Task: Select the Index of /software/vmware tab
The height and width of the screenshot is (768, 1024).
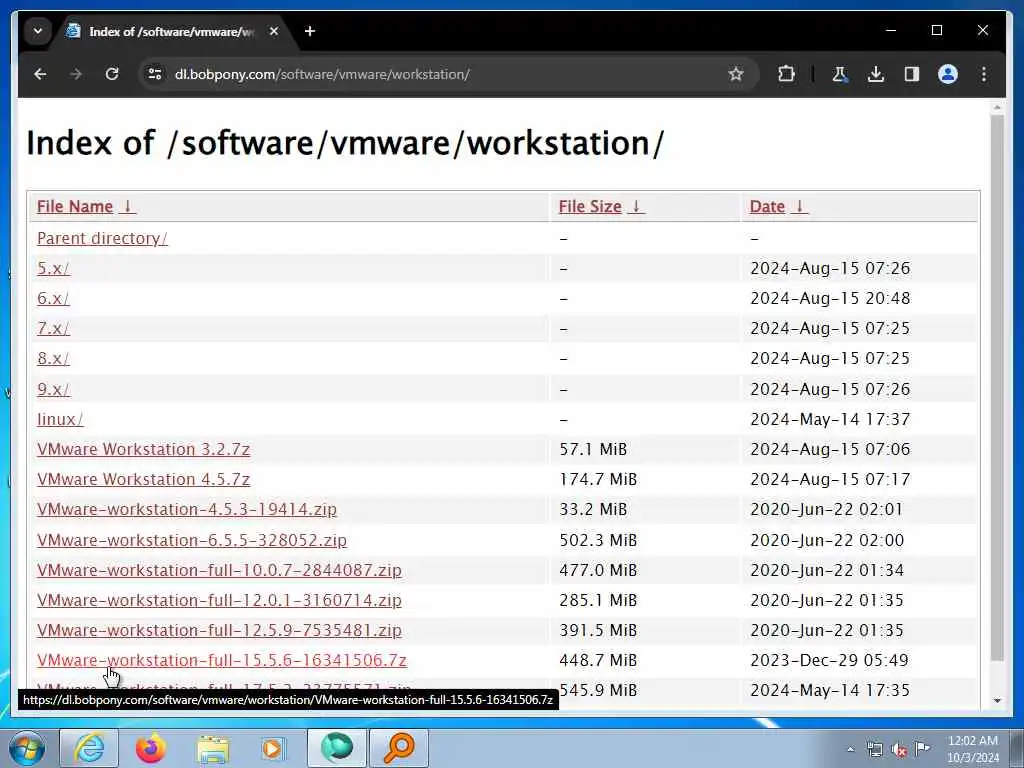Action: pos(172,31)
